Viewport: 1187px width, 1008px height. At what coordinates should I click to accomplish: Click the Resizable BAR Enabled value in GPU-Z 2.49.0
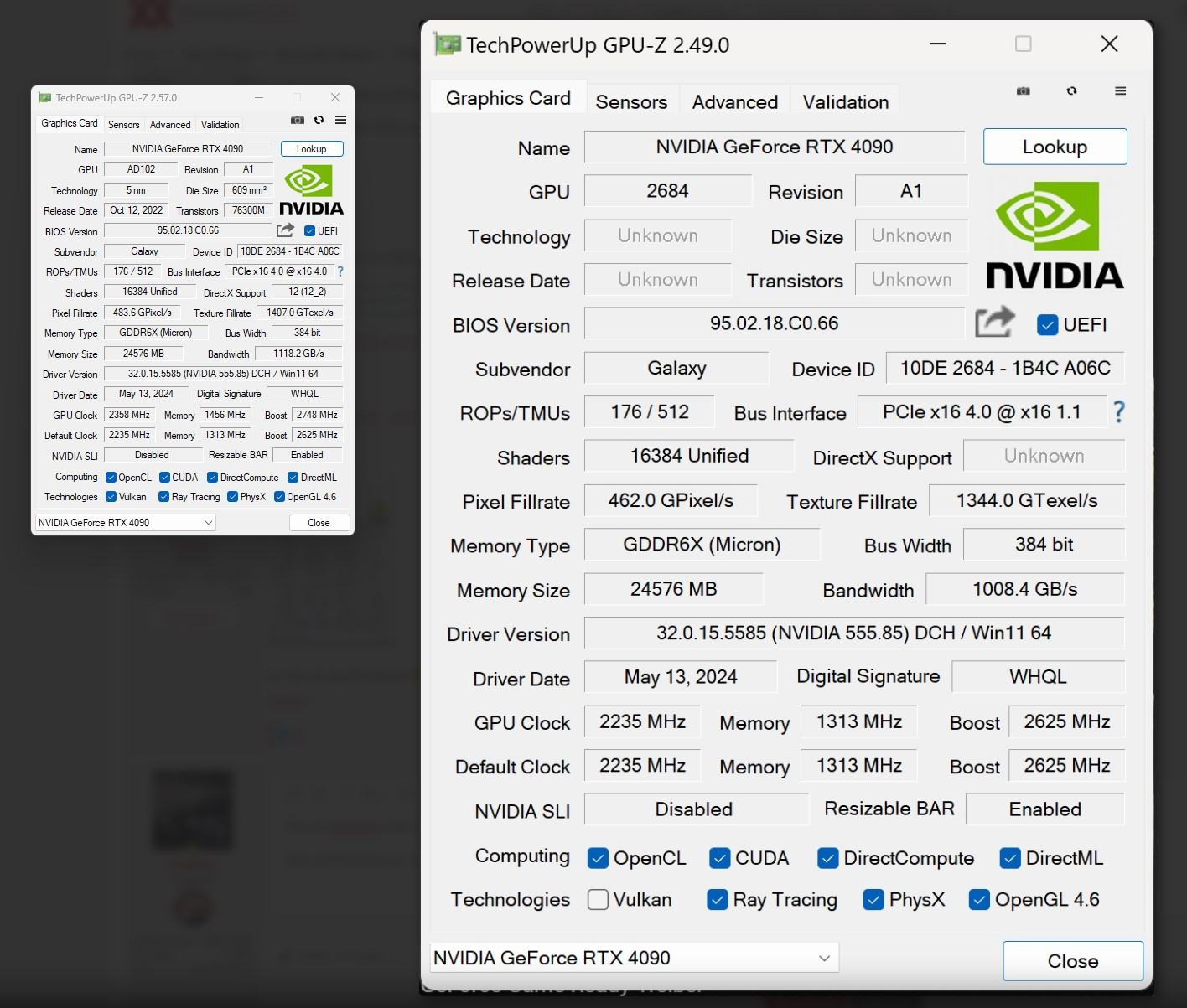pos(1044,809)
